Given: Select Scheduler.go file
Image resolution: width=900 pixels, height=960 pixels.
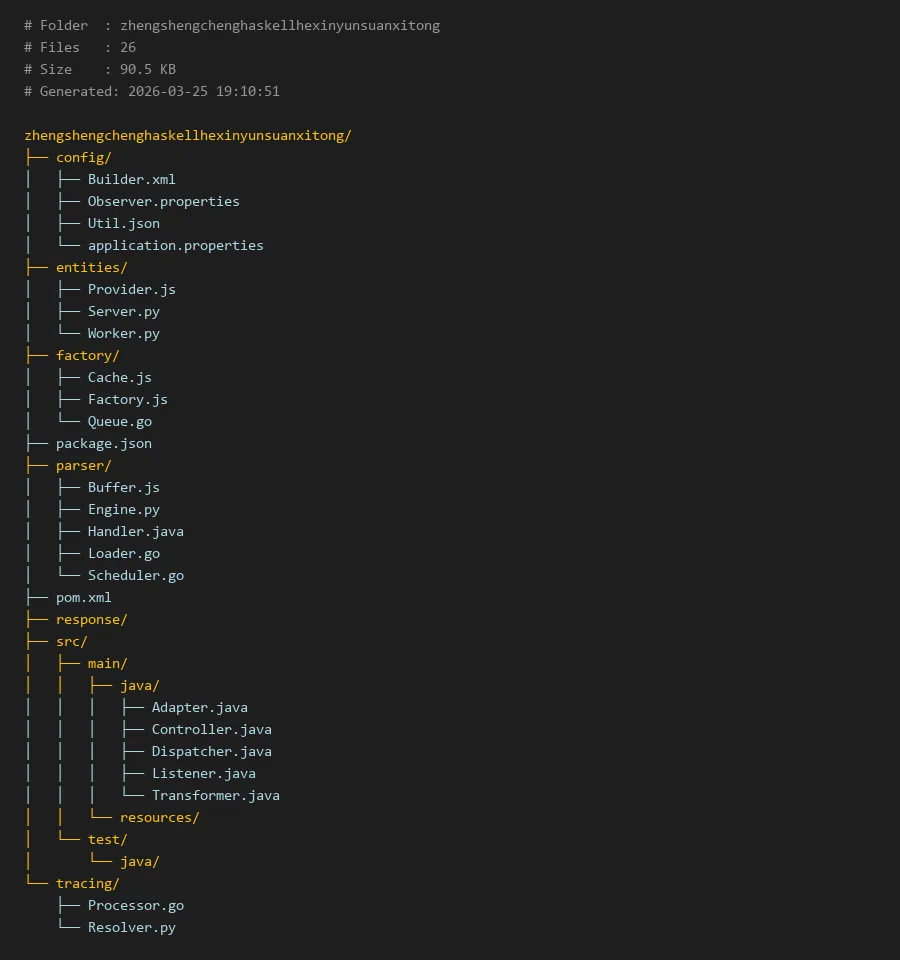Looking at the screenshot, I should click(135, 575).
